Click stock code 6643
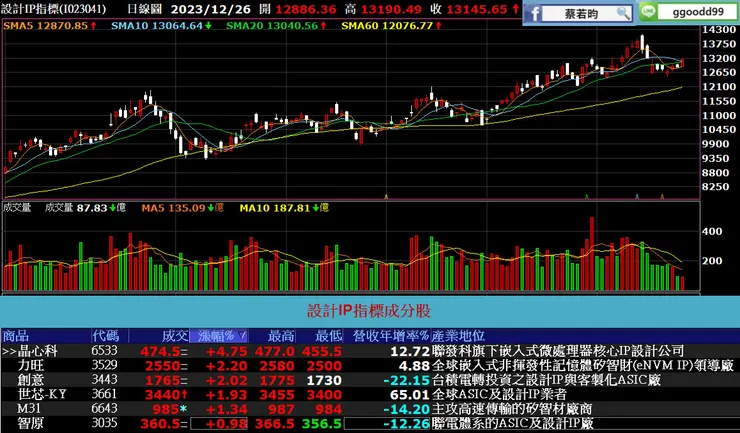Image resolution: width=740 pixels, height=433 pixels. (104, 408)
